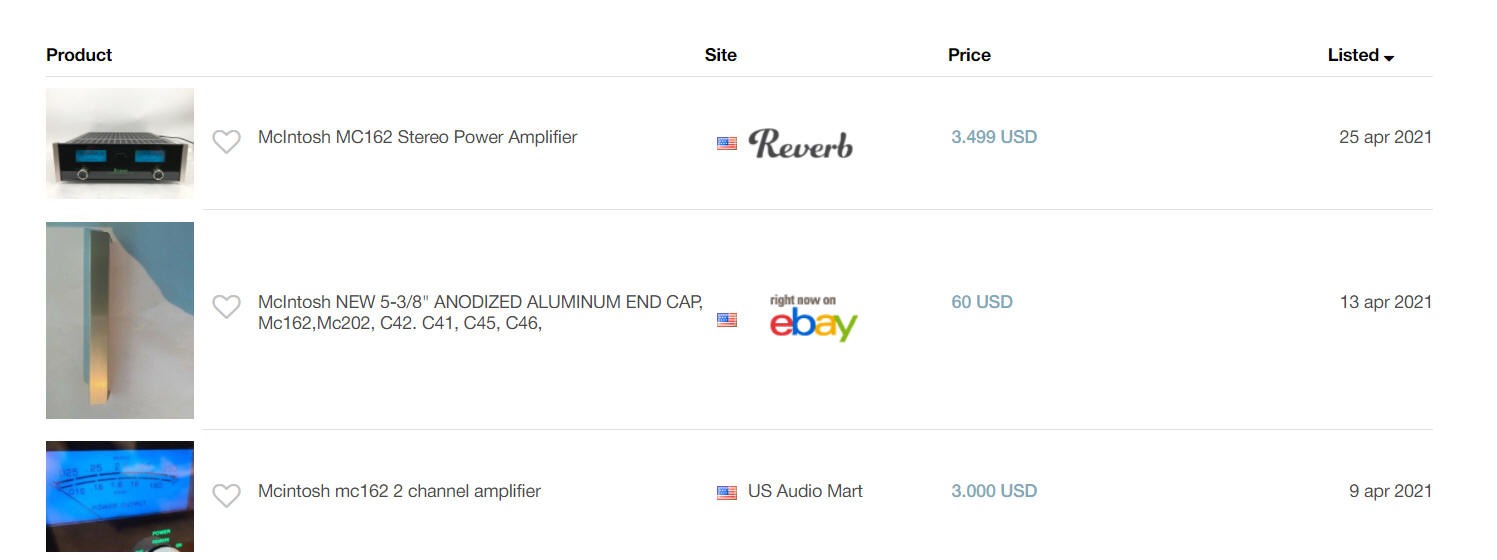
Task: Click the 60 USD price
Action: tap(982, 302)
